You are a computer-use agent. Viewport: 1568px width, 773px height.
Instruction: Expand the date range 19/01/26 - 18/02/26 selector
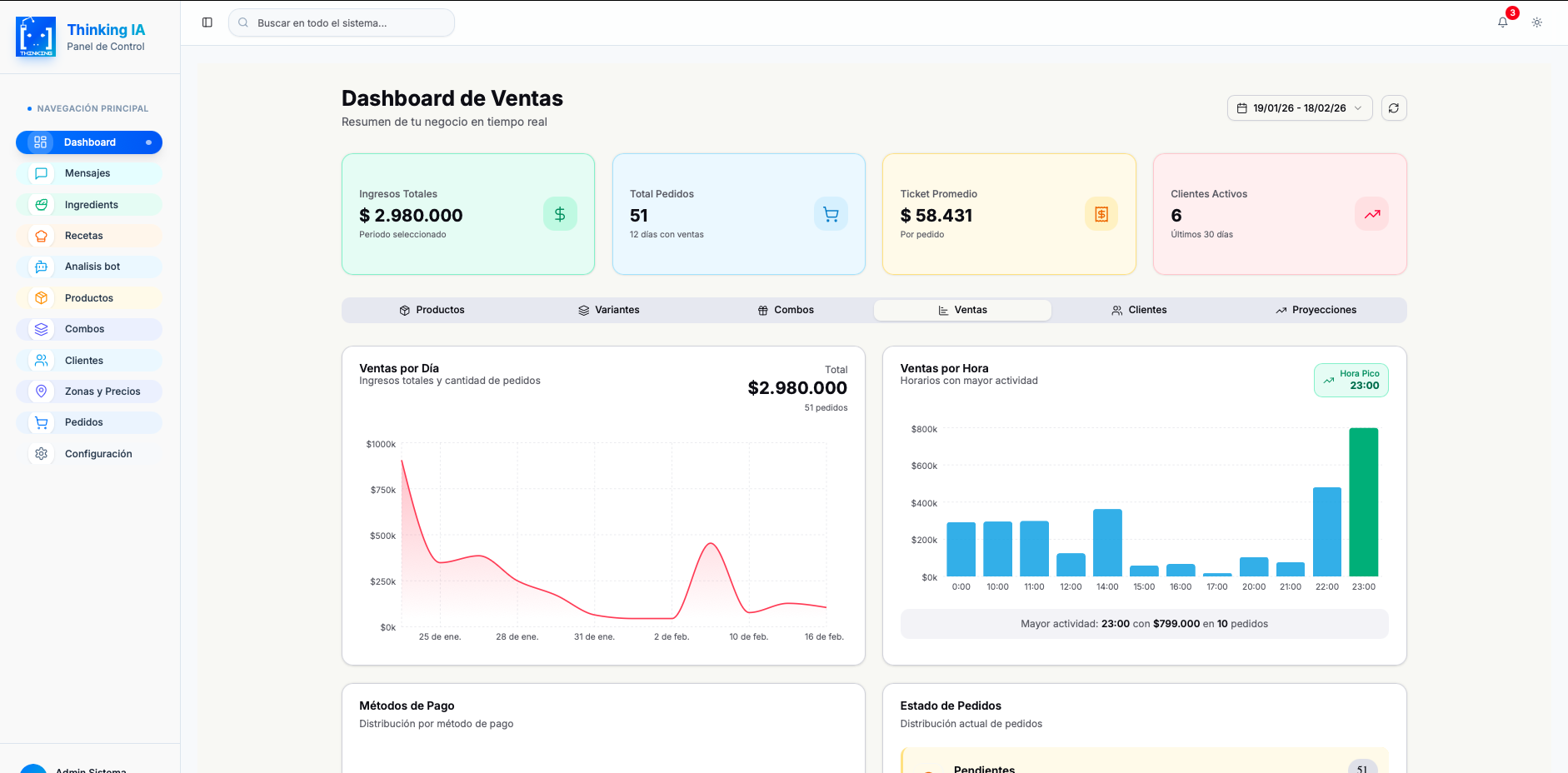(x=1299, y=107)
